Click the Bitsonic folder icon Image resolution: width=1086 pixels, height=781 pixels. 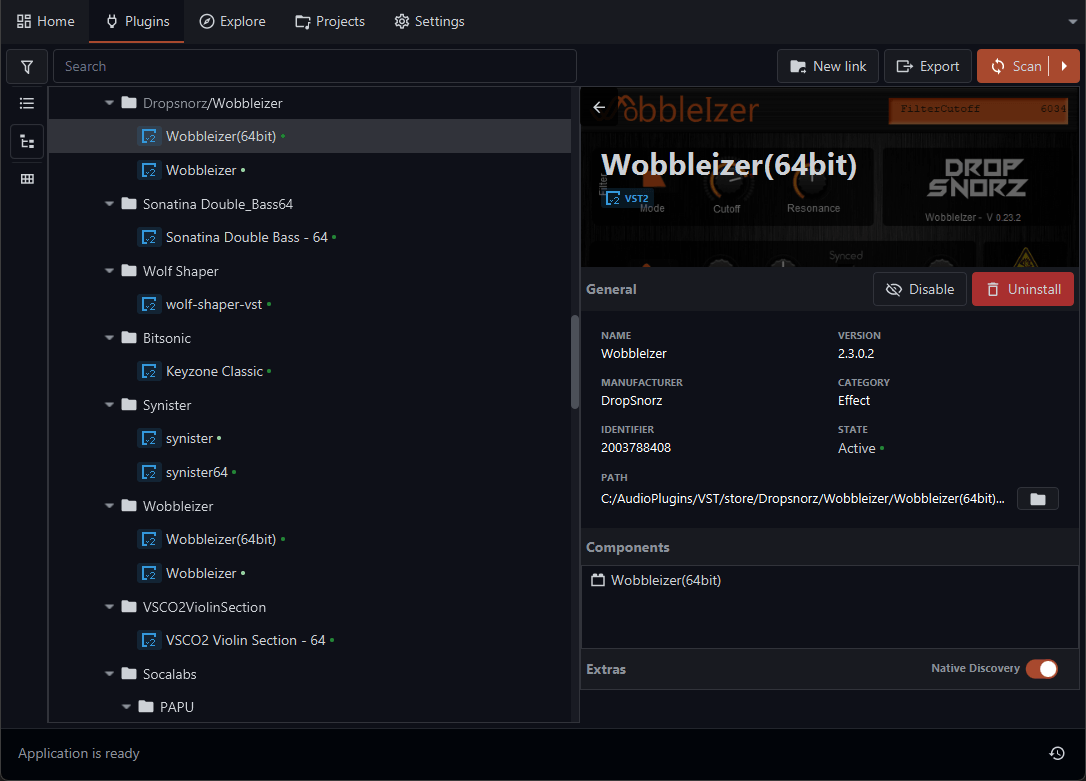[x=129, y=337]
